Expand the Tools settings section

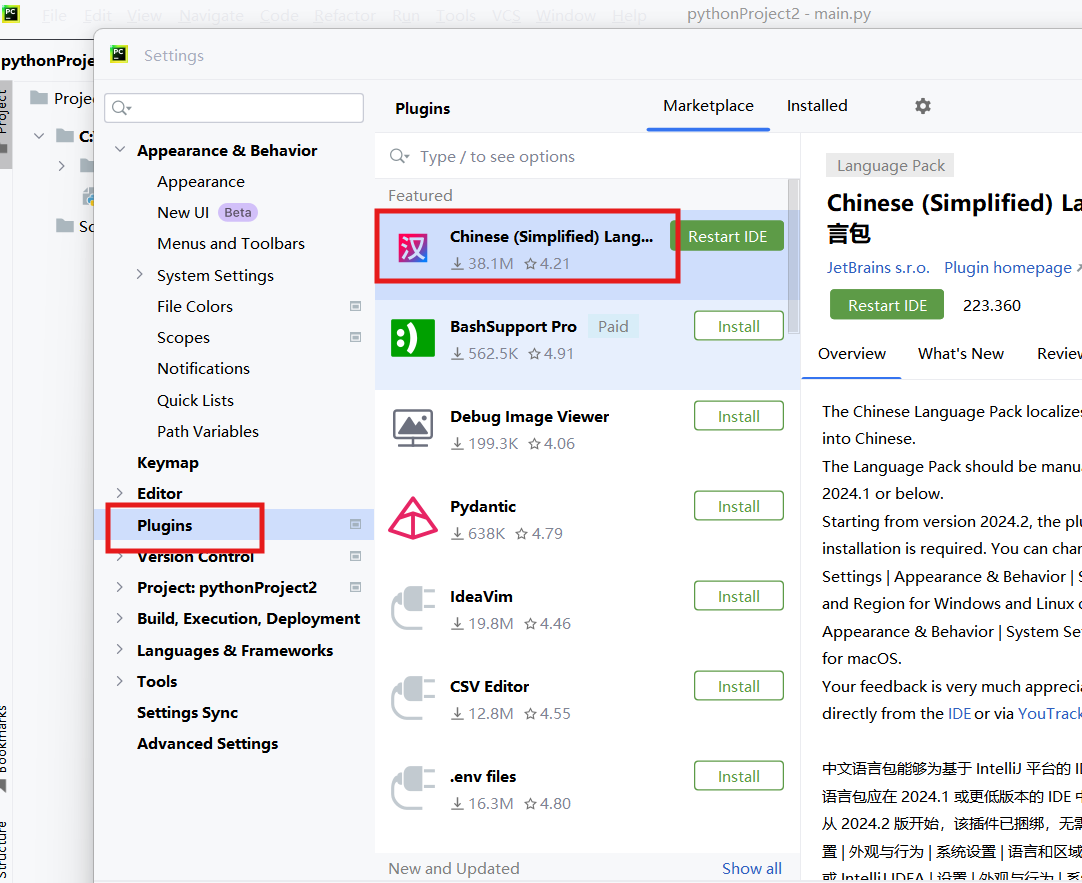click(120, 681)
